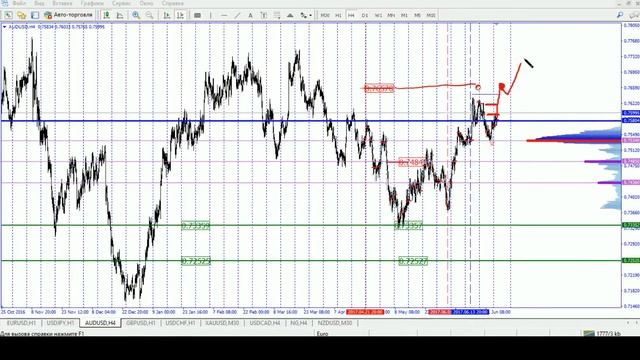Click the Euro status bar entry

coord(322,333)
